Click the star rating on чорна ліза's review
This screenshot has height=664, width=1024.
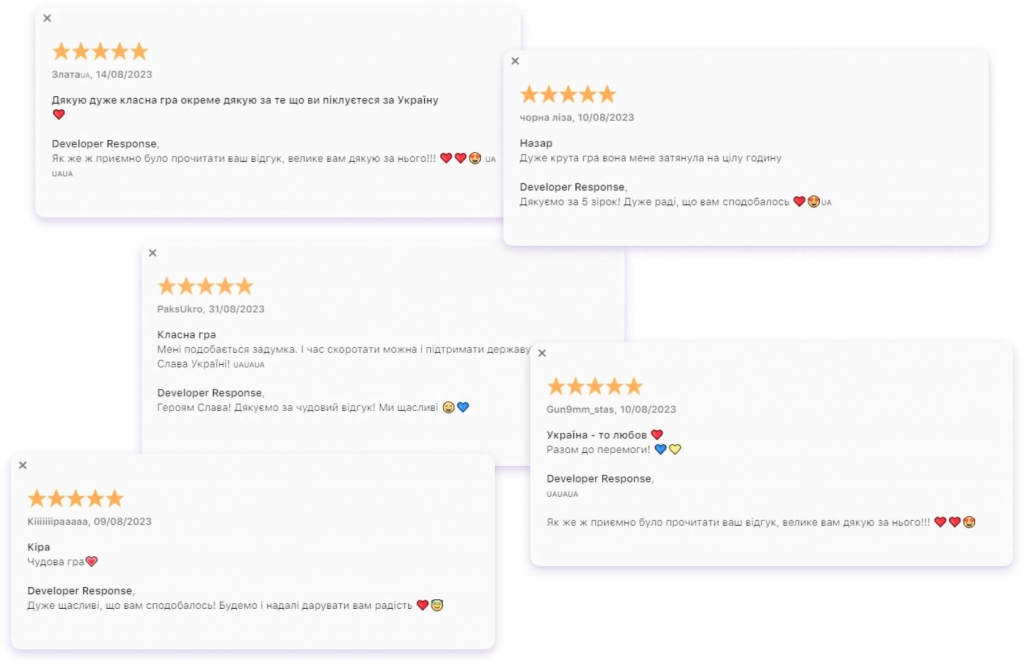coord(568,94)
